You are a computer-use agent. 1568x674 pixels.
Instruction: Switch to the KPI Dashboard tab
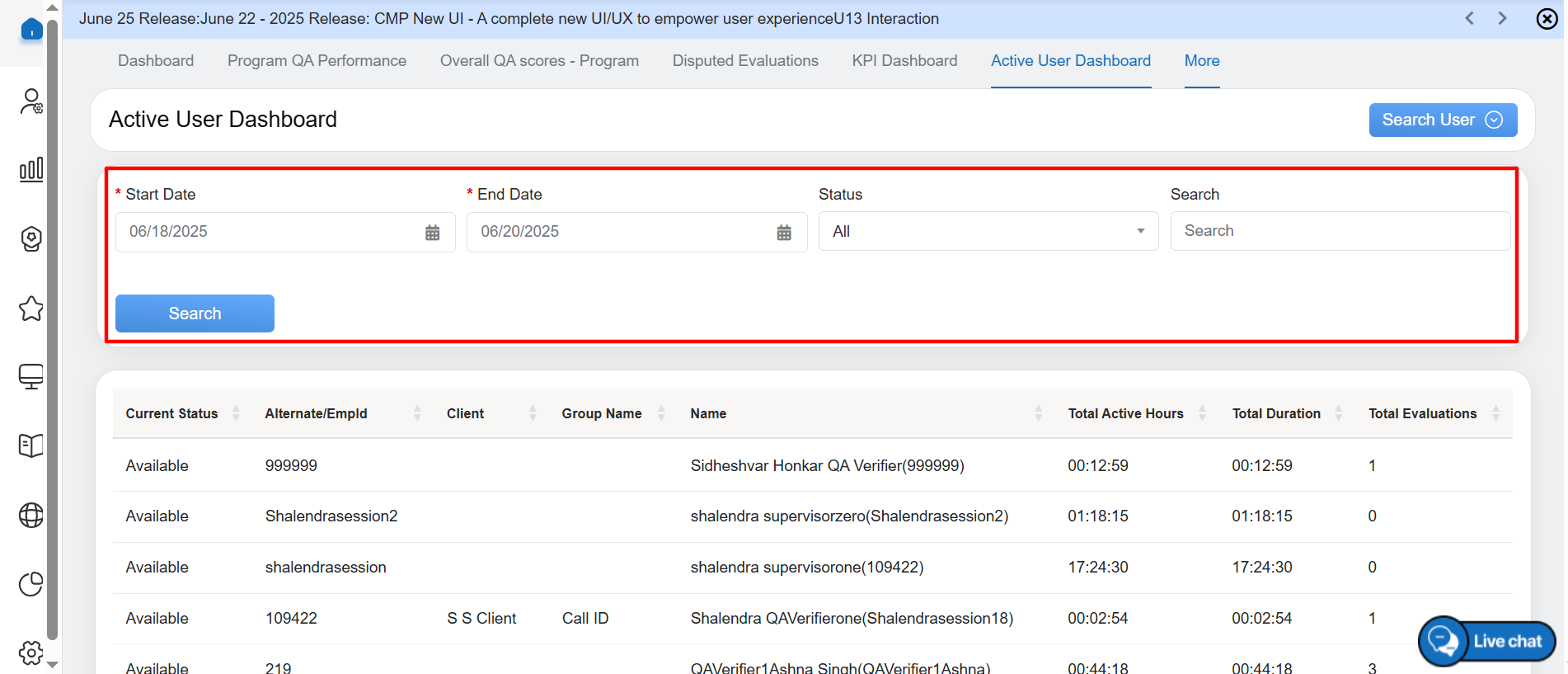tap(904, 61)
